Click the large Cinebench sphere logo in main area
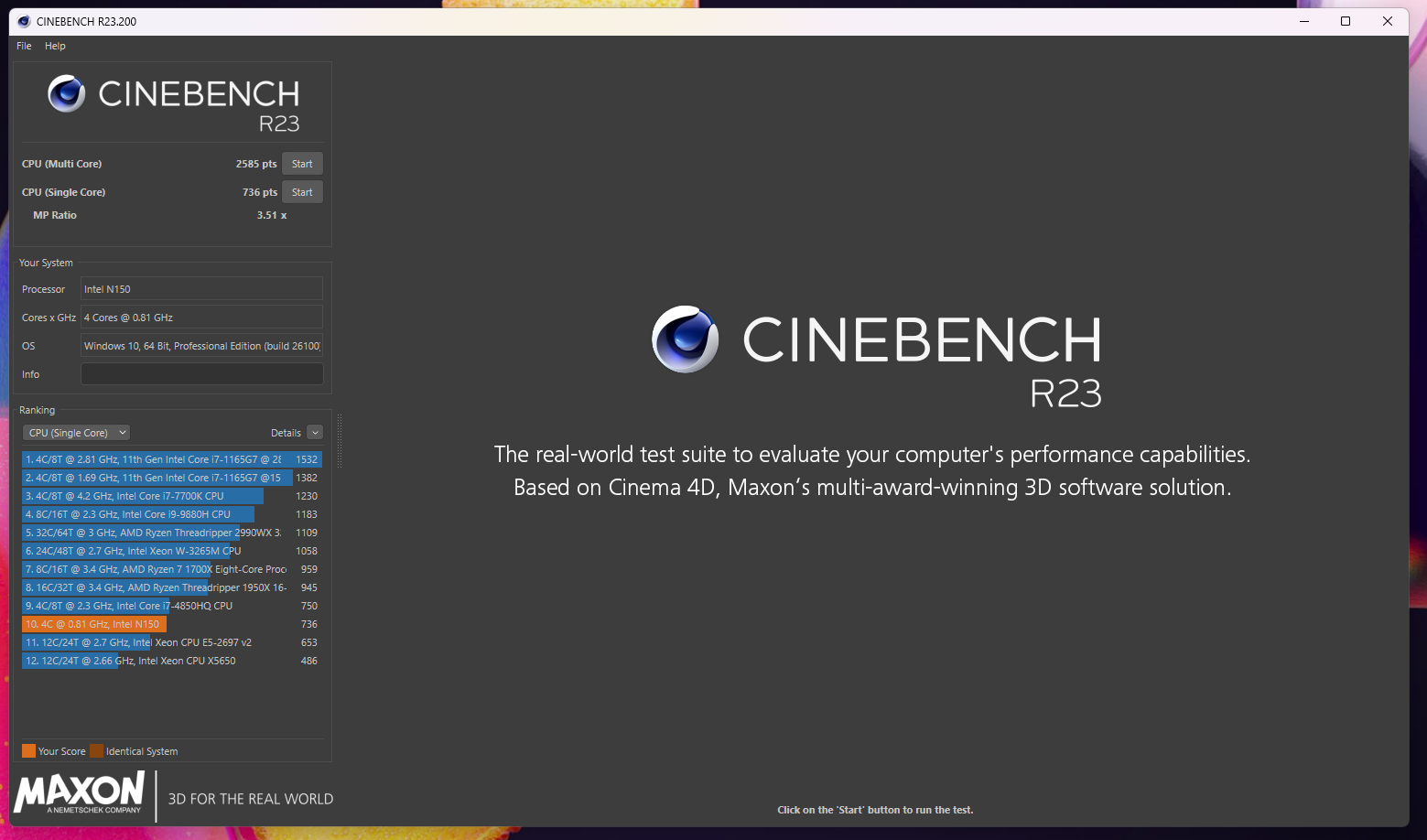The width and height of the screenshot is (1427, 840). click(x=685, y=339)
